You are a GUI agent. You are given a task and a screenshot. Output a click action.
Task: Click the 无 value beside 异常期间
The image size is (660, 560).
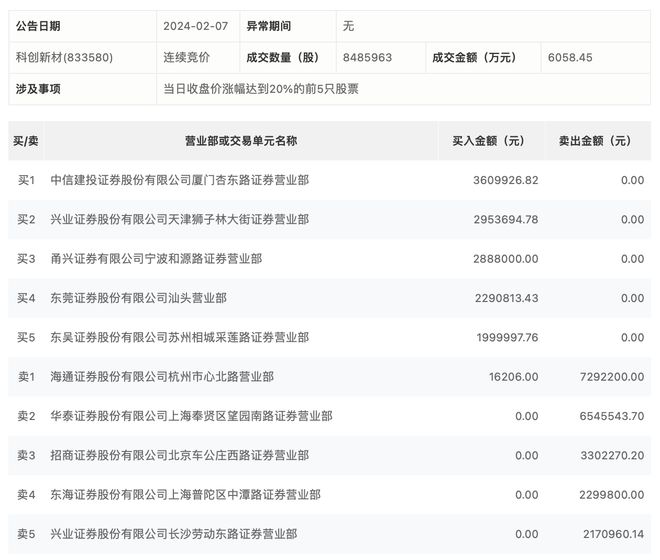(x=348, y=26)
